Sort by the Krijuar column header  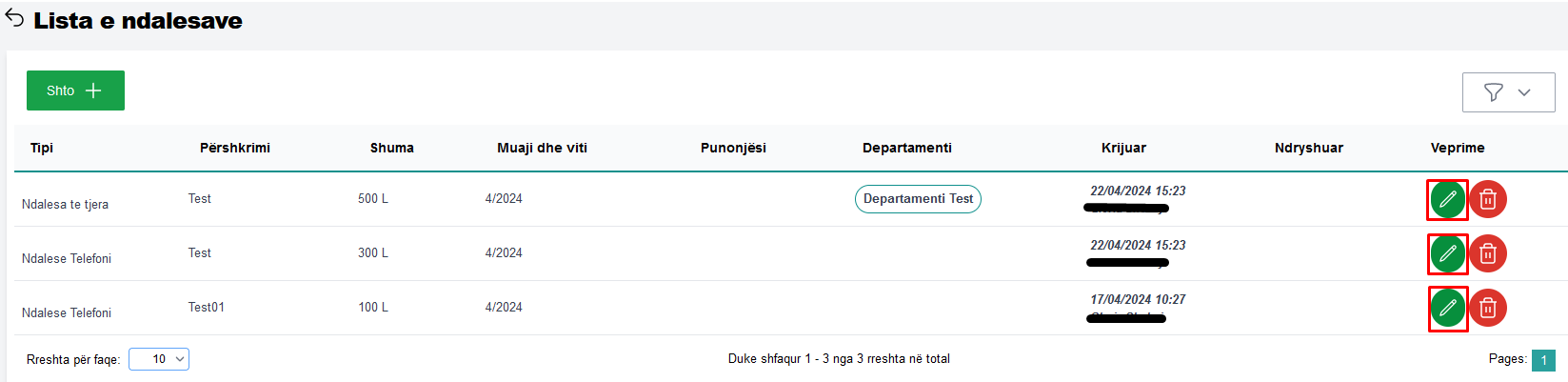(x=1123, y=148)
